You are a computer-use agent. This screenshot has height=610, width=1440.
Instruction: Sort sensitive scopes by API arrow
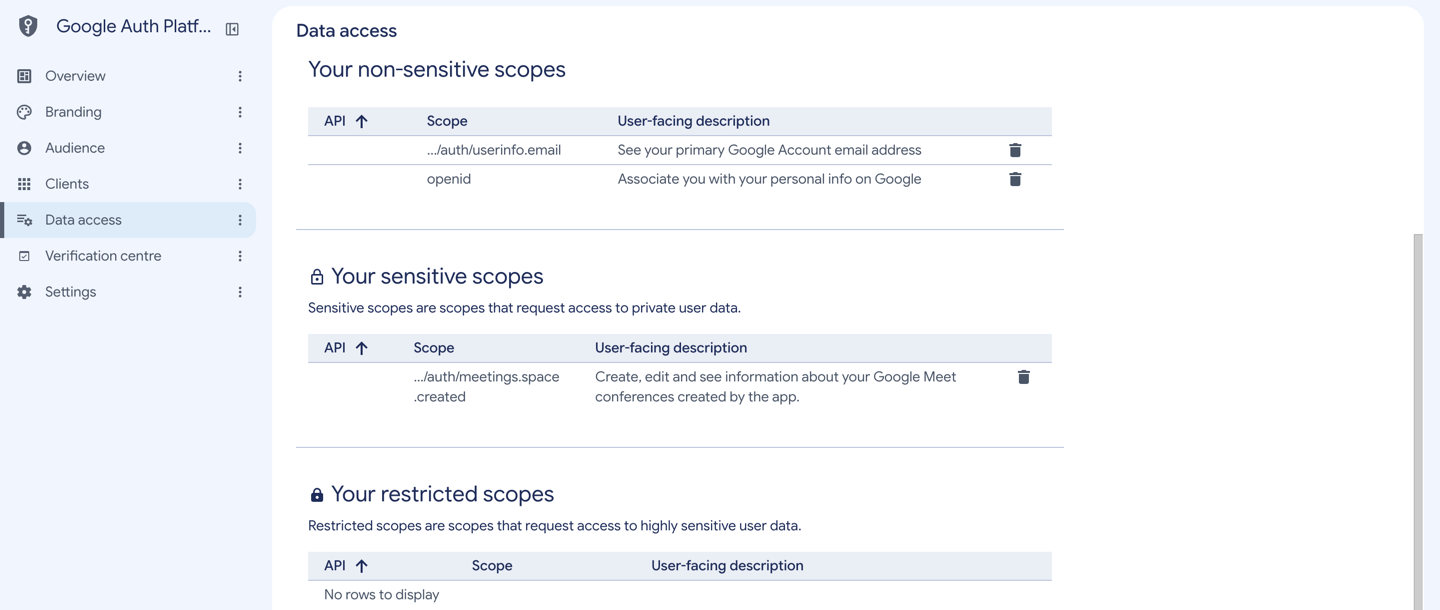tap(362, 348)
